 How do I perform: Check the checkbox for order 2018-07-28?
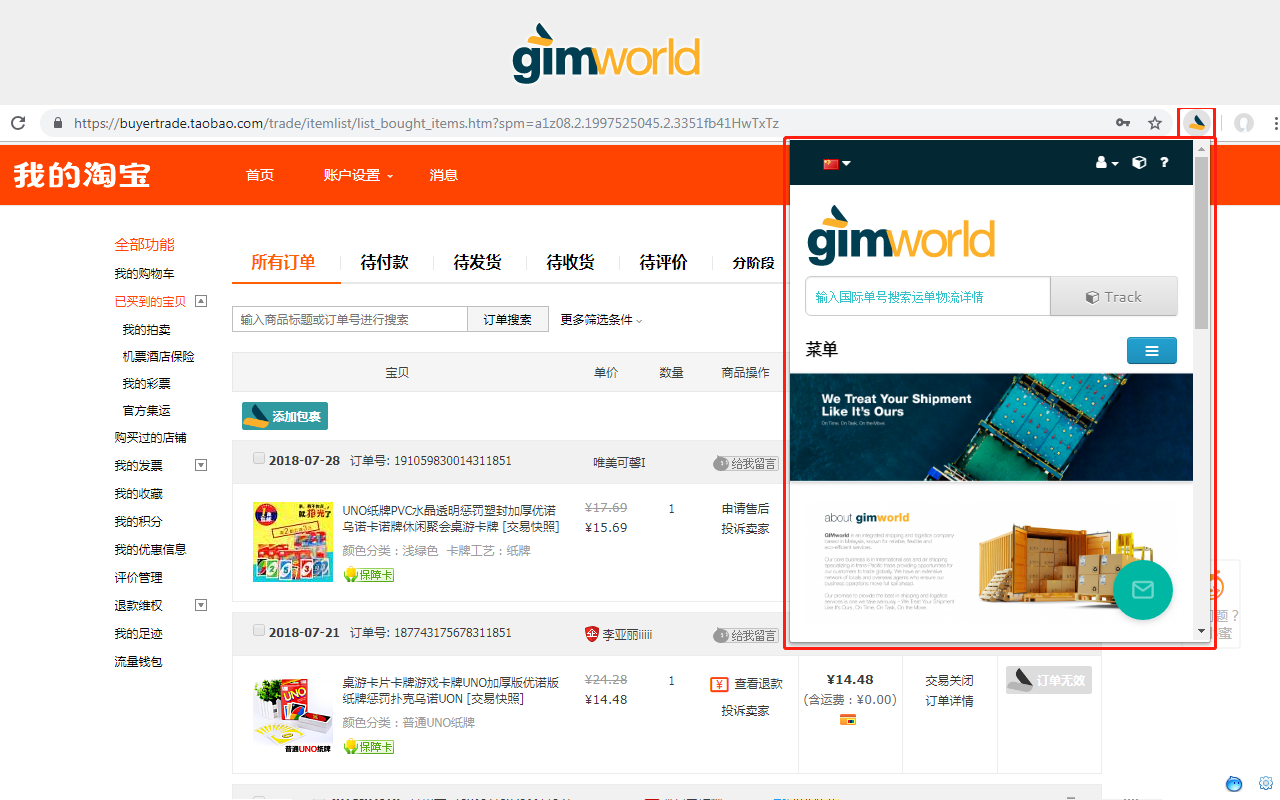[x=259, y=458]
